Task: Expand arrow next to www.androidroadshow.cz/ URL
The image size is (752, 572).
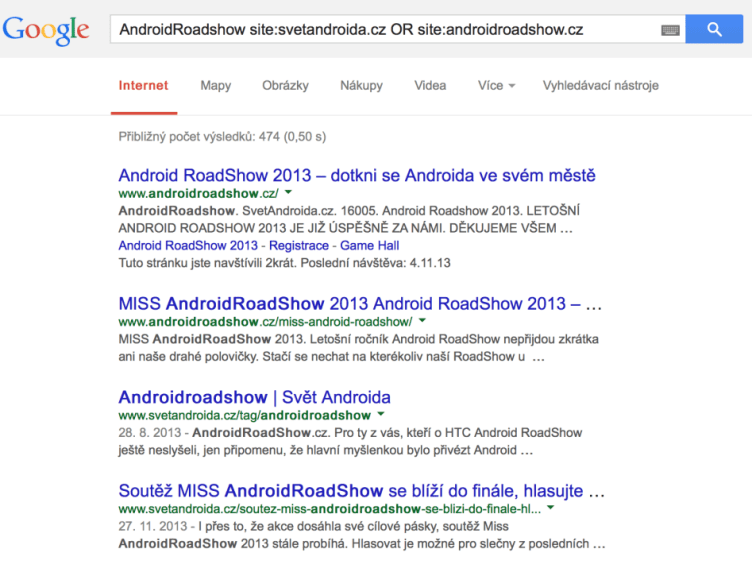Action: [288, 192]
